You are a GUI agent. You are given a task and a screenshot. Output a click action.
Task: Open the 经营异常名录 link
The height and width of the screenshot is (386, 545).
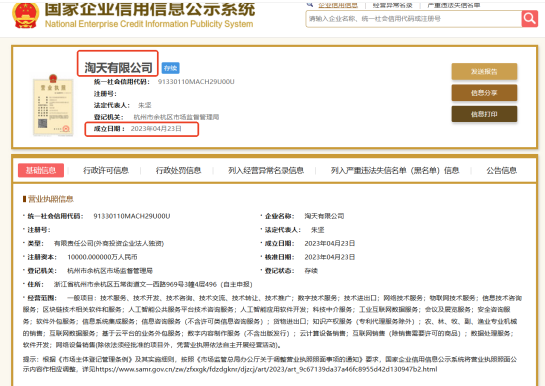point(392,5)
